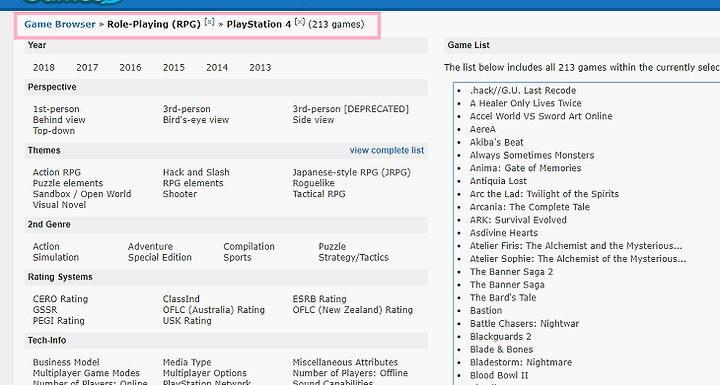
Task: Choose Compilation as 2nd genre
Action: (249, 247)
